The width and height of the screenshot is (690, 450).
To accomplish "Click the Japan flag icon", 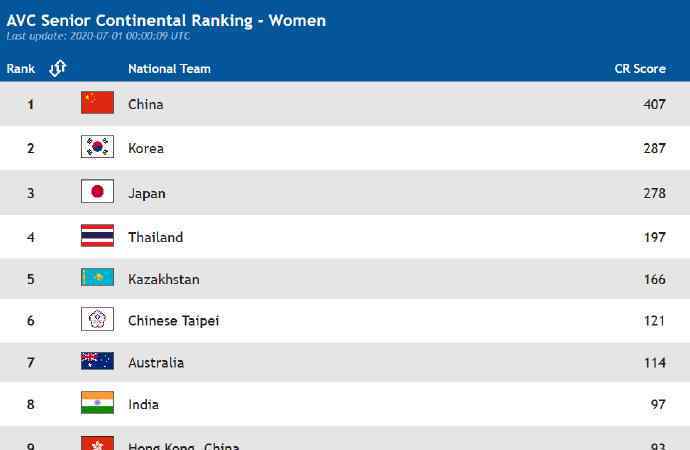I will 97,191.
